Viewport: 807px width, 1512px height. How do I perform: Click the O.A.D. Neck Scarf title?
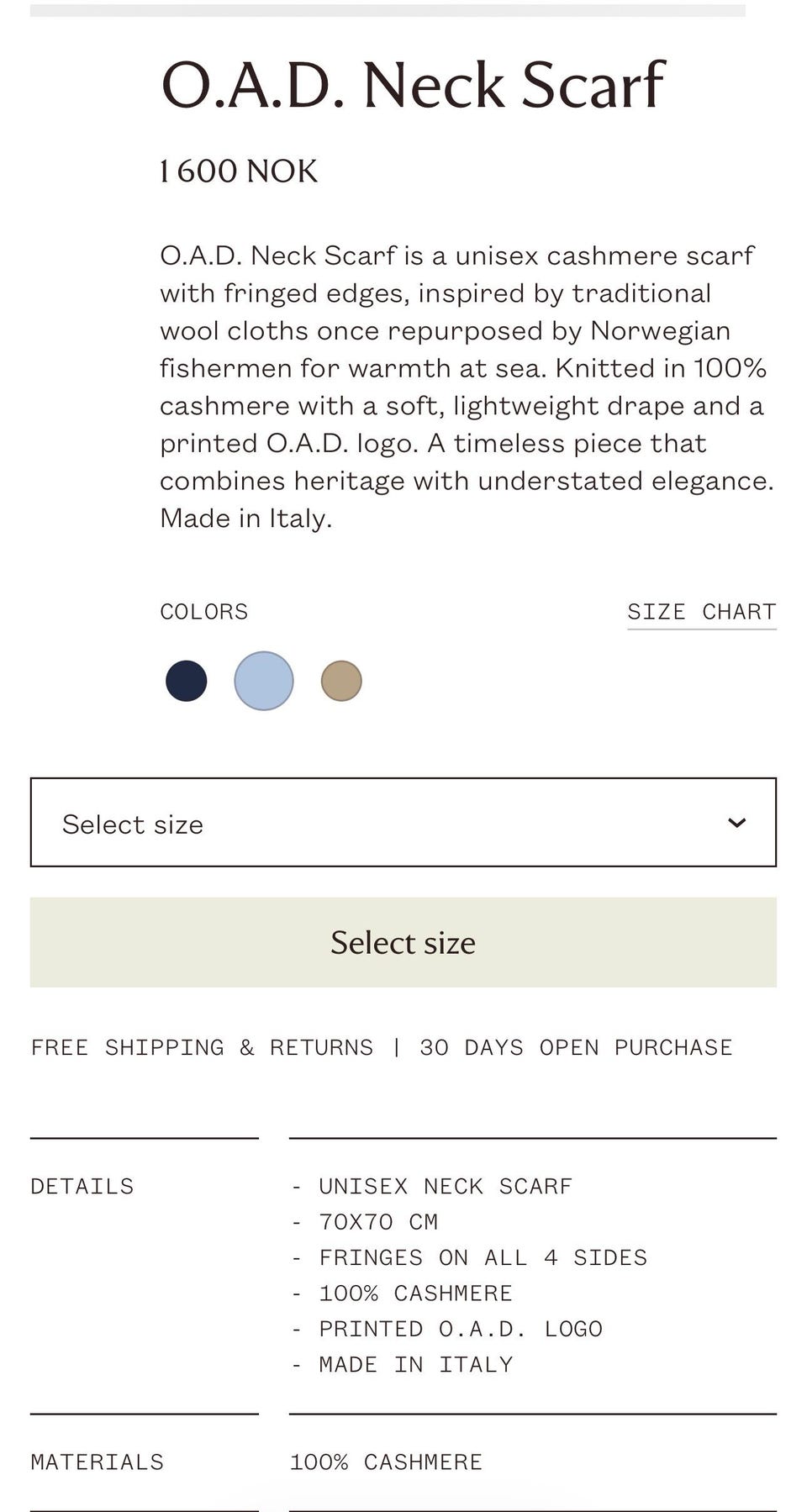click(413, 85)
